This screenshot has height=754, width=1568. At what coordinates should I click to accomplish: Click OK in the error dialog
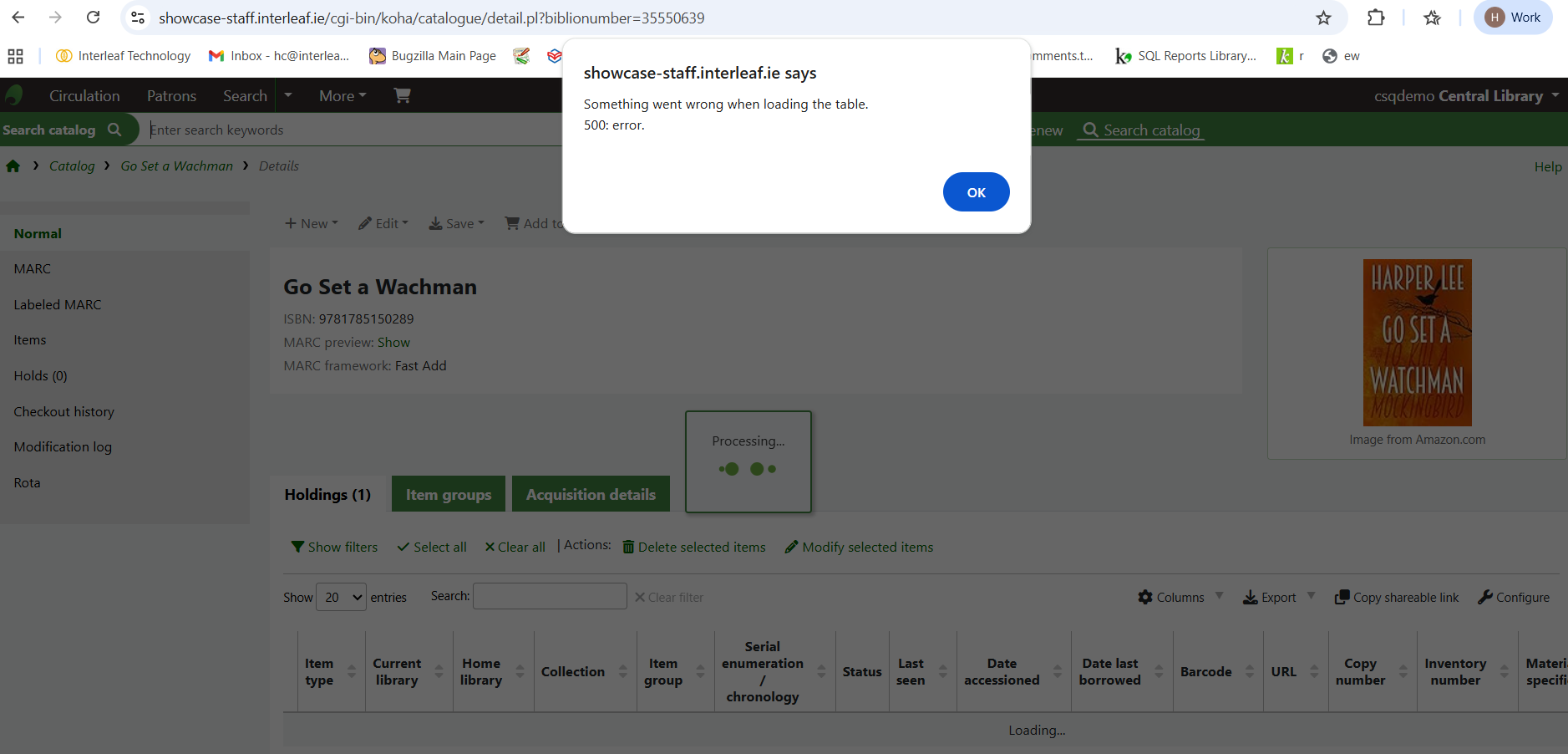pos(976,192)
